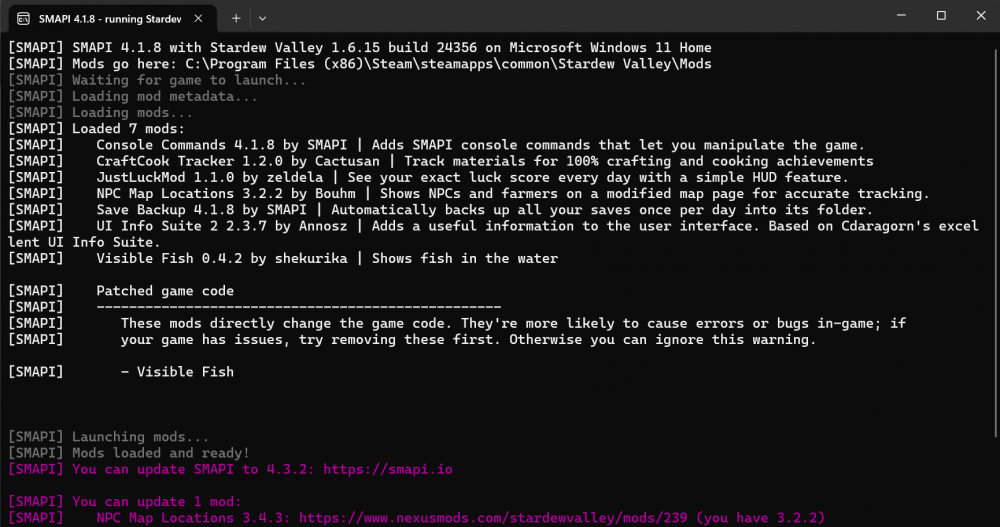This screenshot has width=1000, height=527.
Task: Click the Patched game code heading
Action: (165, 291)
